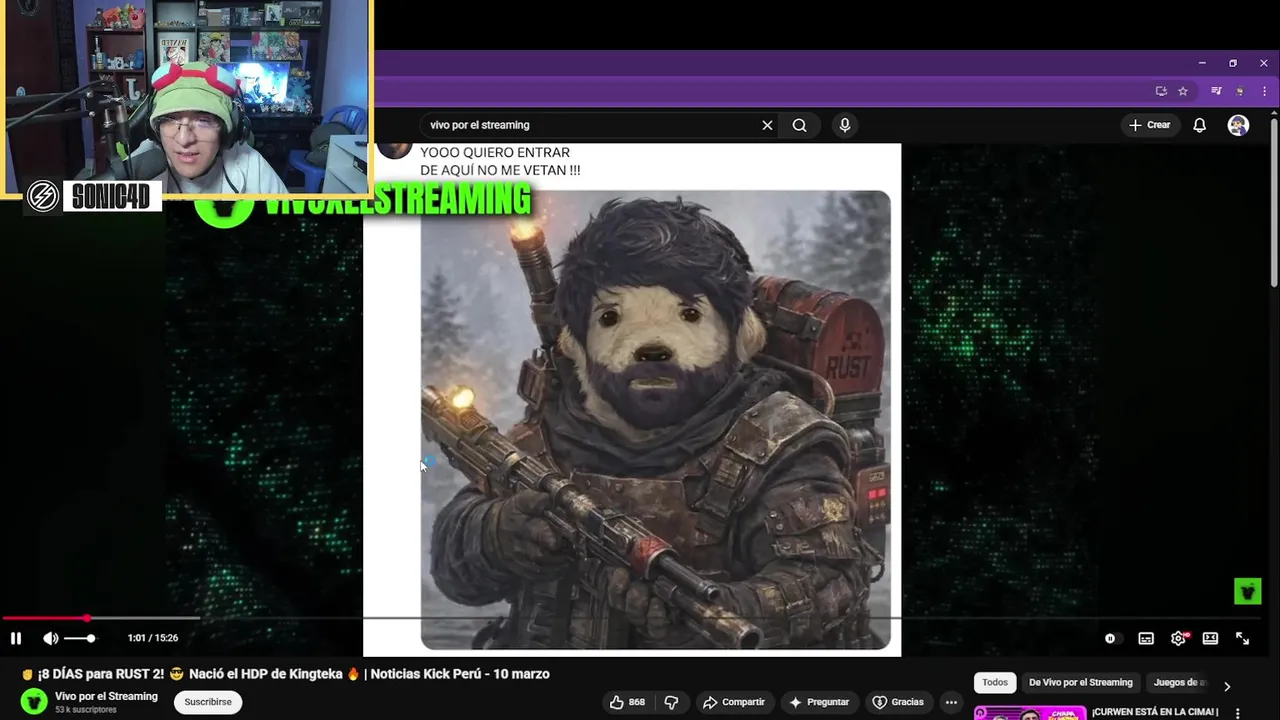Subscribe with the Suscribirse button
This screenshot has height=720, width=1280.
[208, 702]
